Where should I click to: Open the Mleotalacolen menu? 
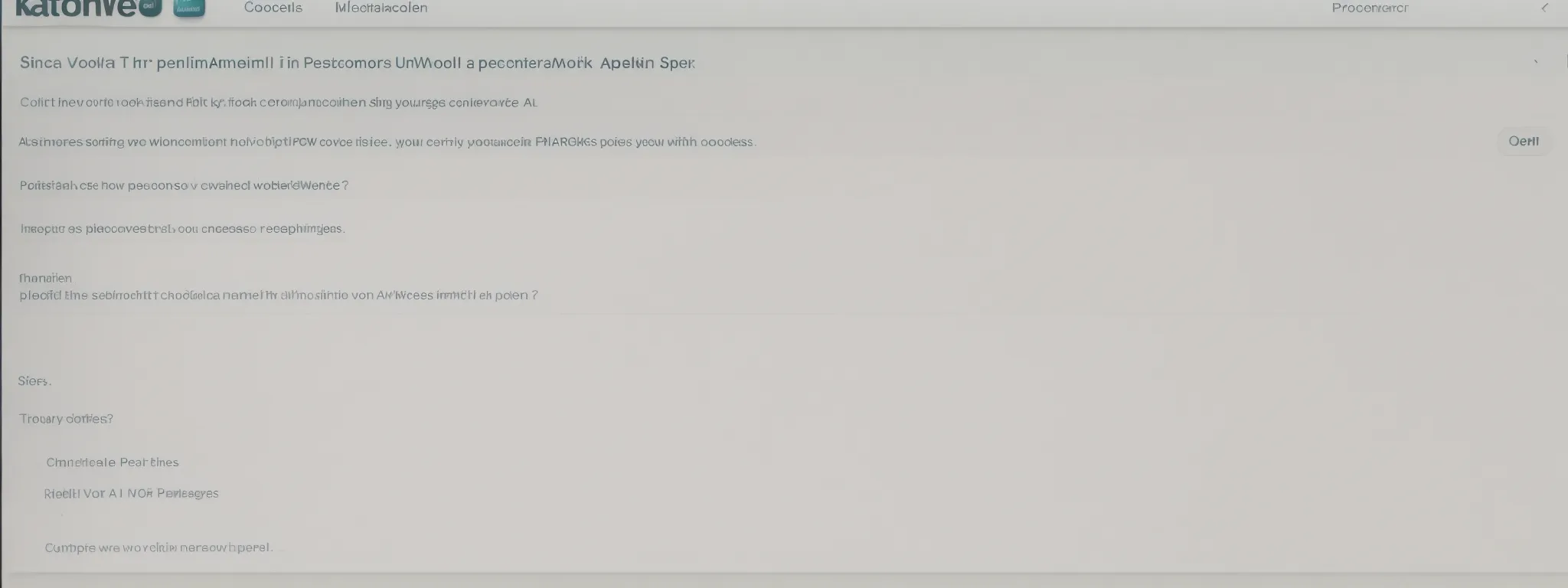tap(381, 8)
